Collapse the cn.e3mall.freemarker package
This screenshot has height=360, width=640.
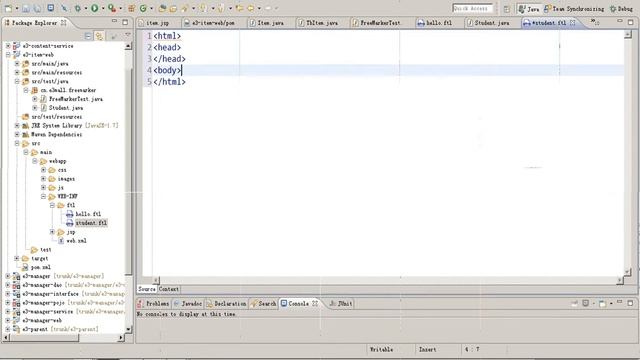[x=26, y=90]
